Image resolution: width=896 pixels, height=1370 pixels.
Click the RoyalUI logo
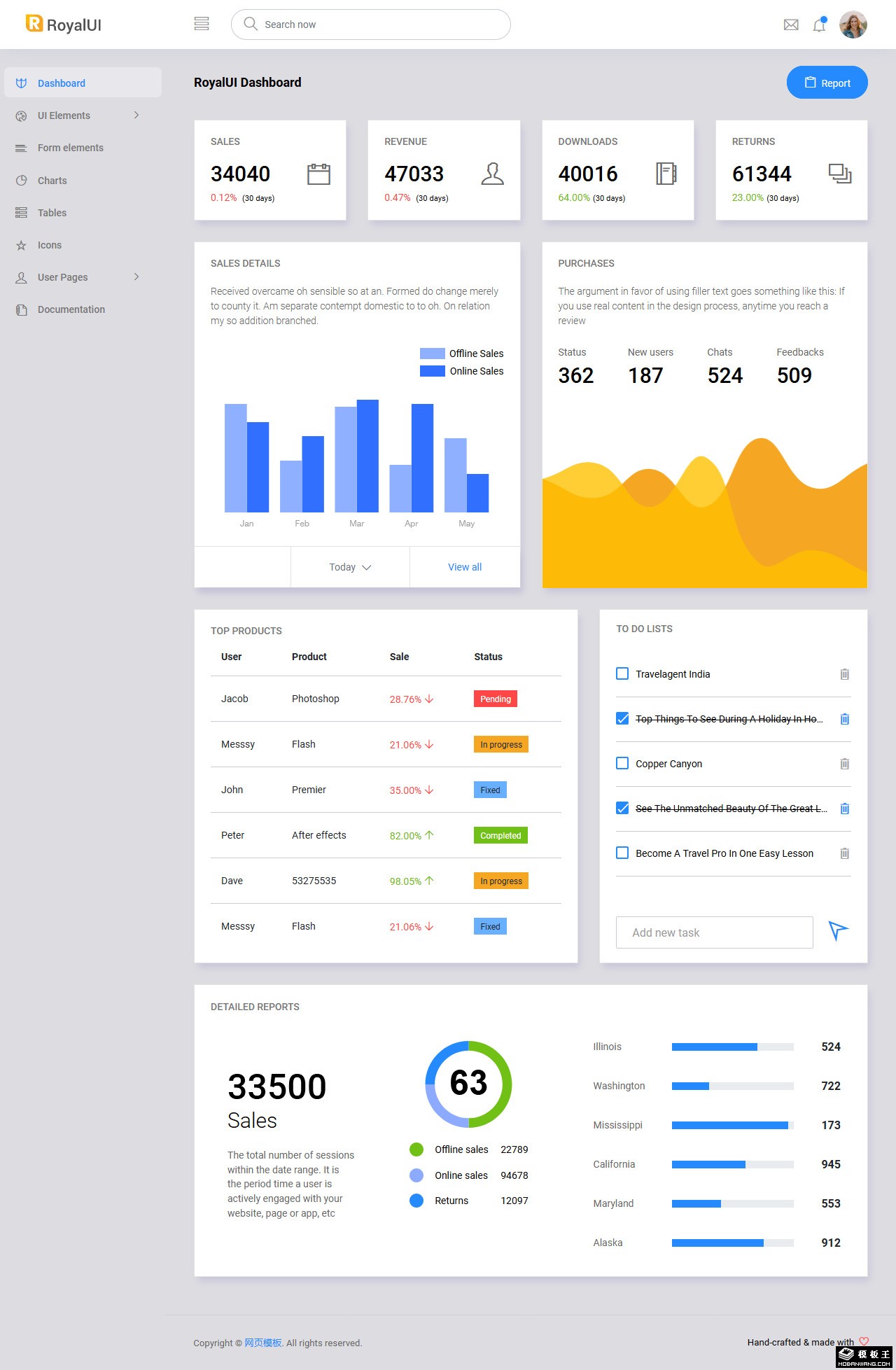point(64,25)
